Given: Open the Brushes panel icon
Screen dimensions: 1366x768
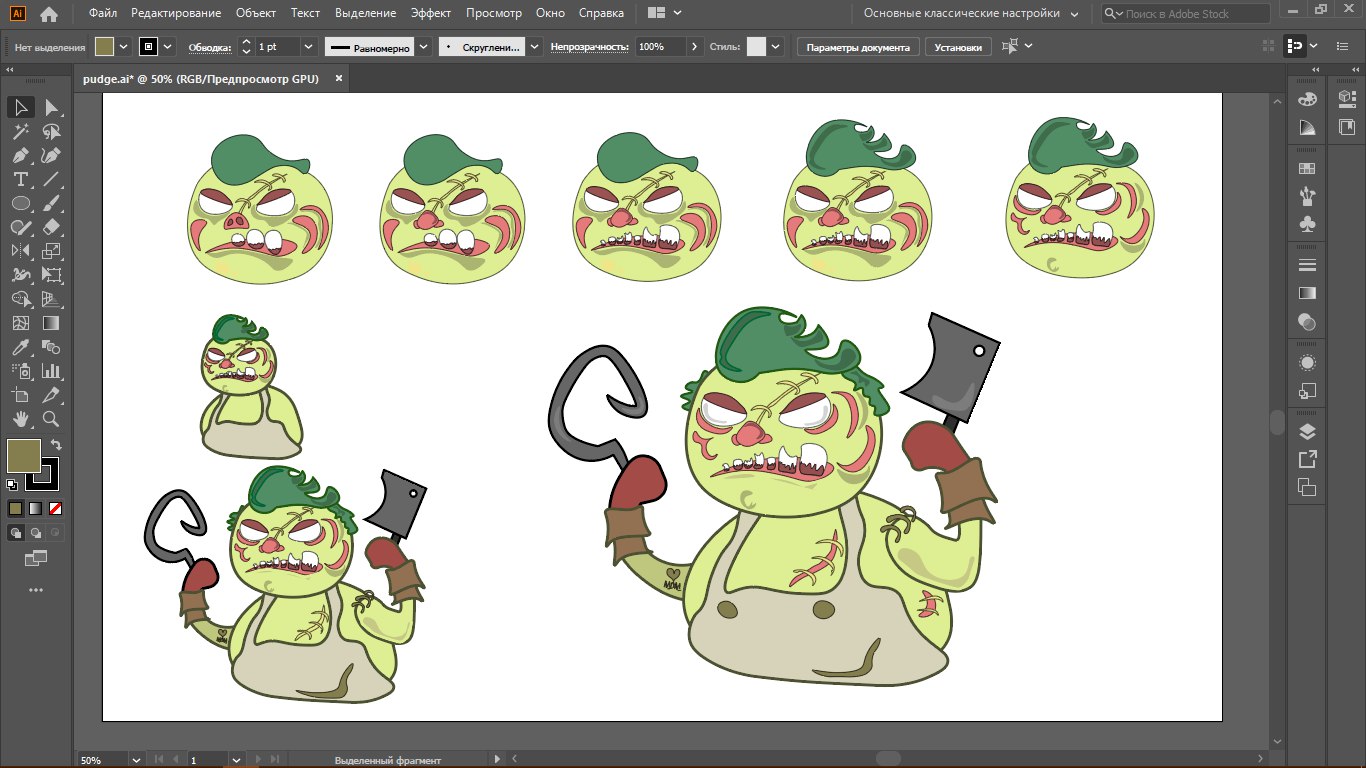Looking at the screenshot, I should click(1307, 195).
